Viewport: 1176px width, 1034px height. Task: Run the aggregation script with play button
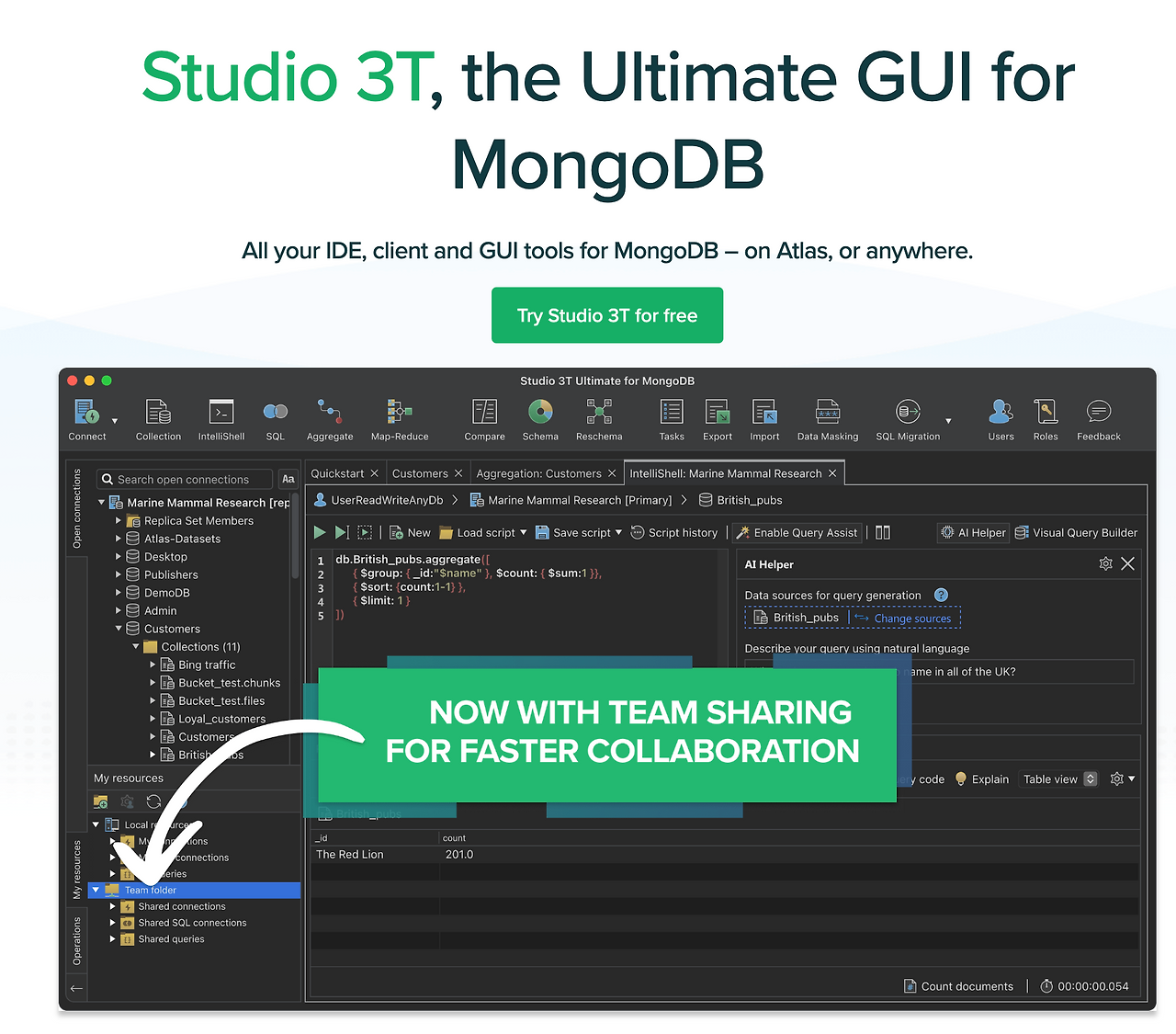(319, 532)
